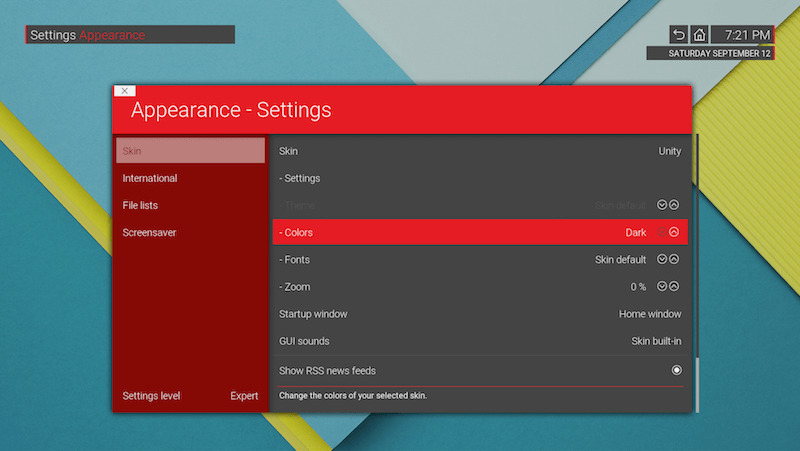This screenshot has height=451, width=800.
Task: Click the Saturday September 12 date
Action: 710,53
